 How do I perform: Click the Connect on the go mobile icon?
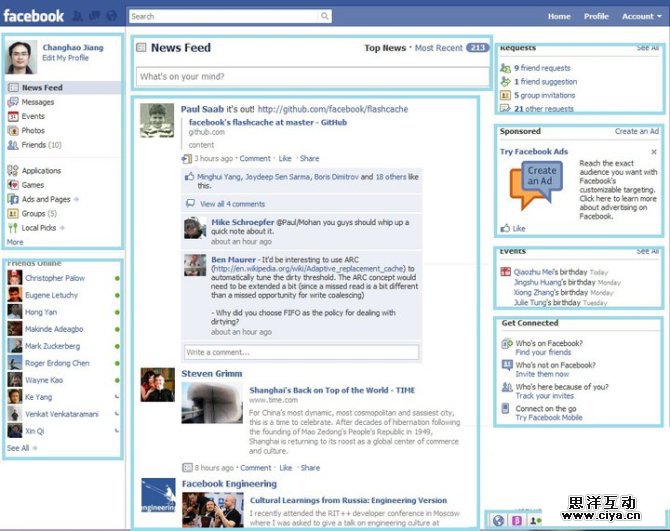pos(505,408)
